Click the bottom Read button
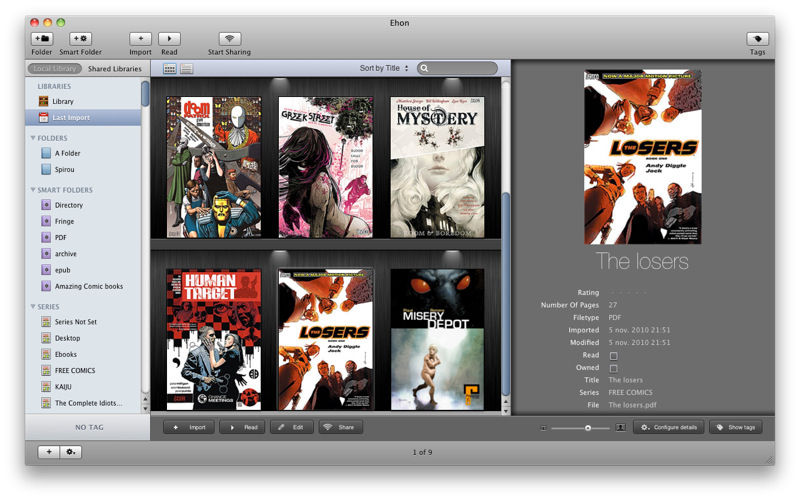 point(242,427)
